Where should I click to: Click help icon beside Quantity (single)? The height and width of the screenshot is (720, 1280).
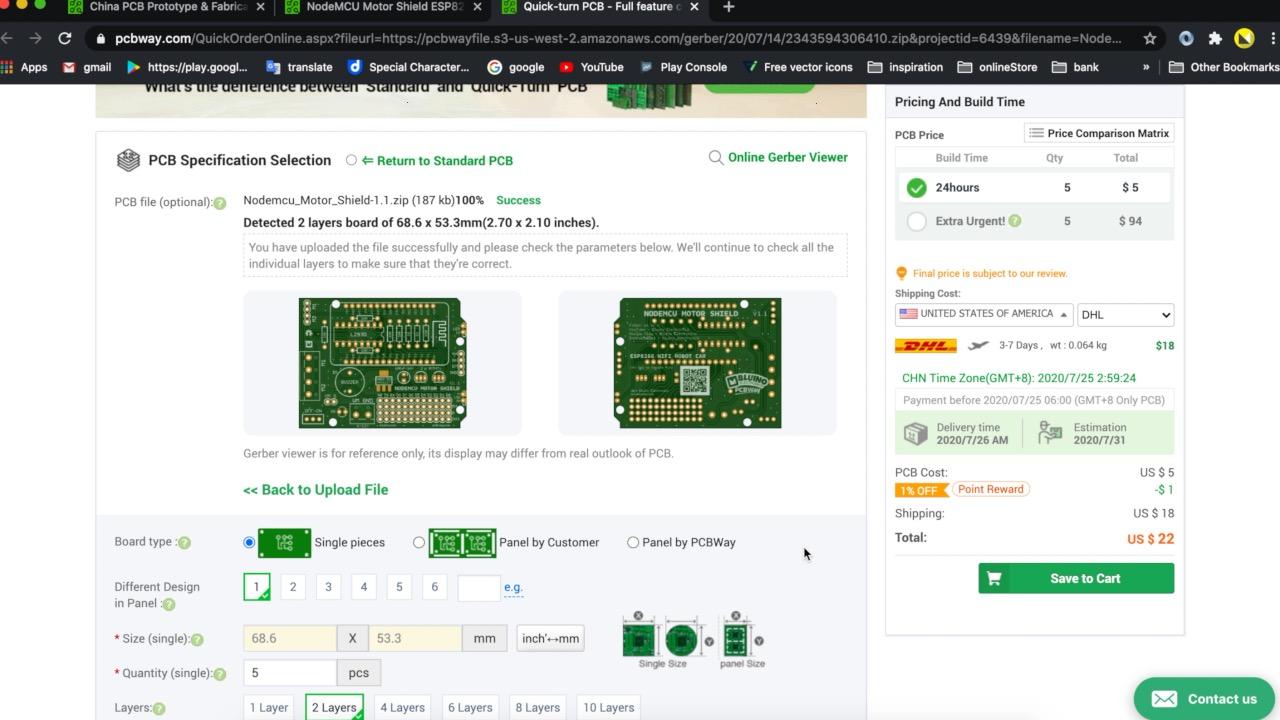click(x=220, y=674)
